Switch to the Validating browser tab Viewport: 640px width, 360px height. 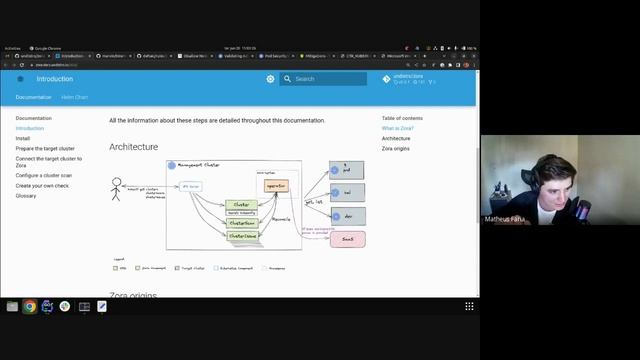(235, 56)
